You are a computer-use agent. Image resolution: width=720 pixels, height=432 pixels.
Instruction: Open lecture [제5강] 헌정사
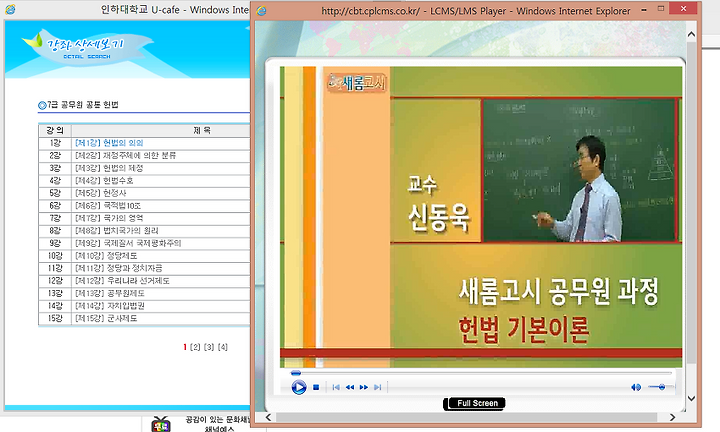coord(101,193)
